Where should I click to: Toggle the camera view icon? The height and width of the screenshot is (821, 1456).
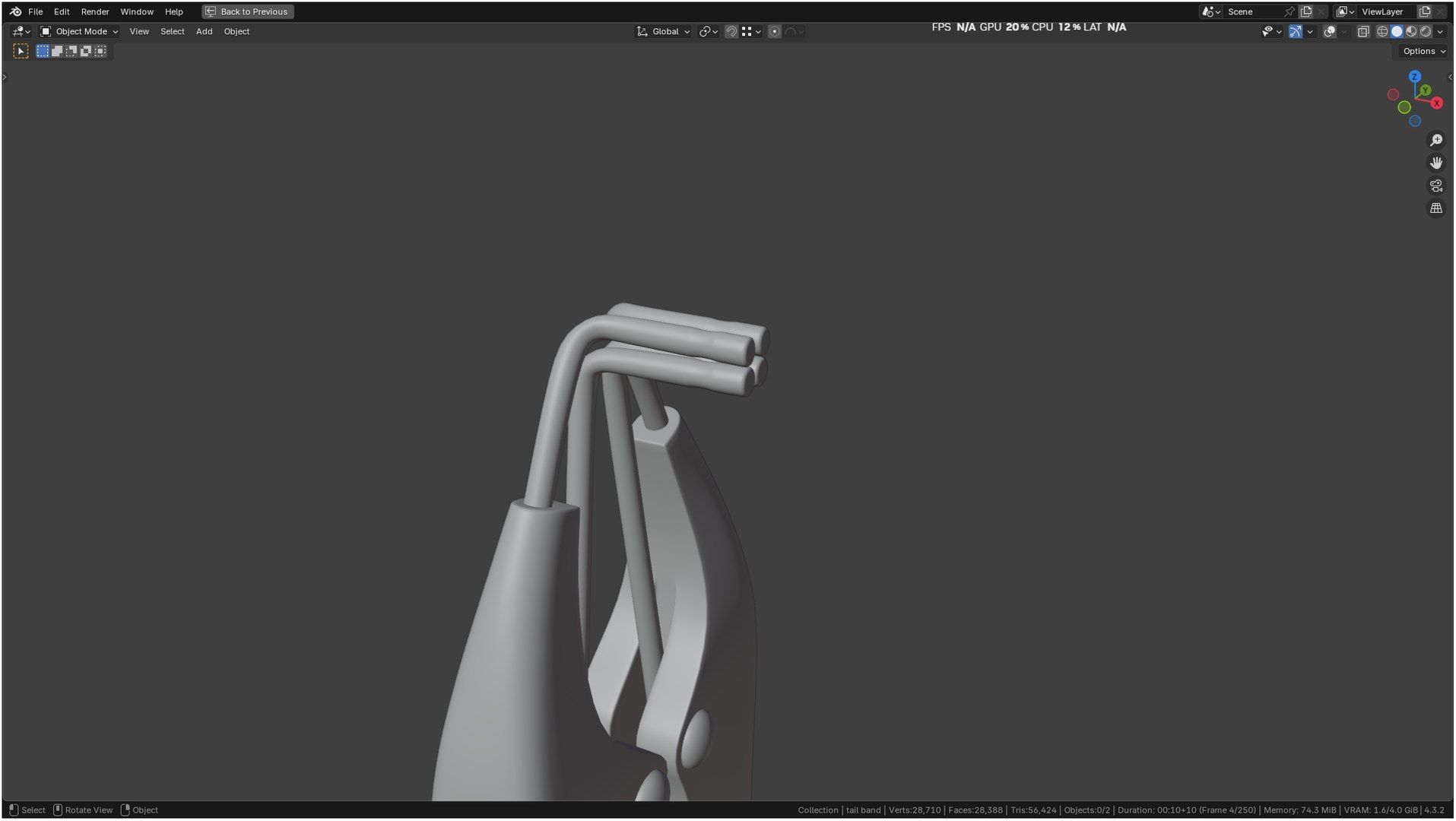(x=1435, y=186)
